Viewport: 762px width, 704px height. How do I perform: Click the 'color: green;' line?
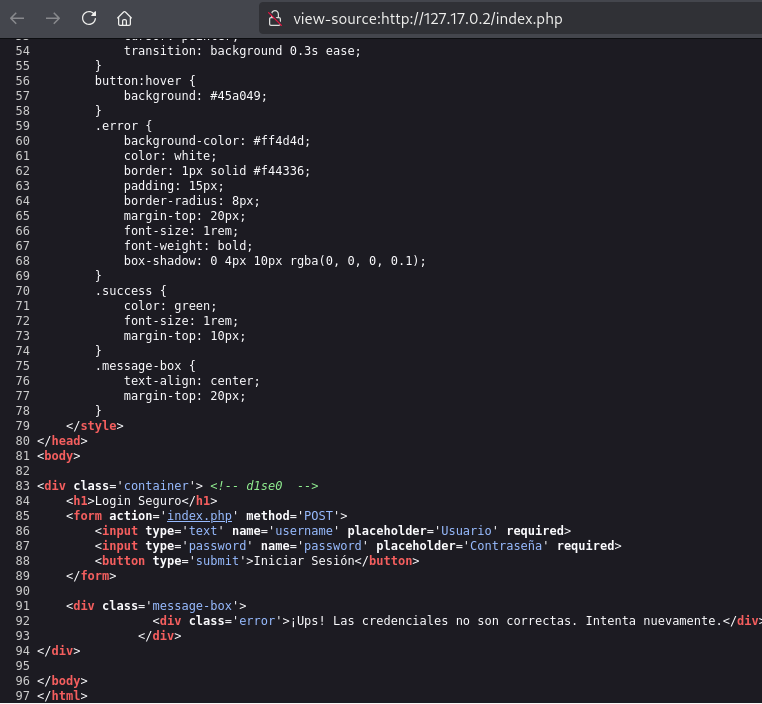point(170,306)
